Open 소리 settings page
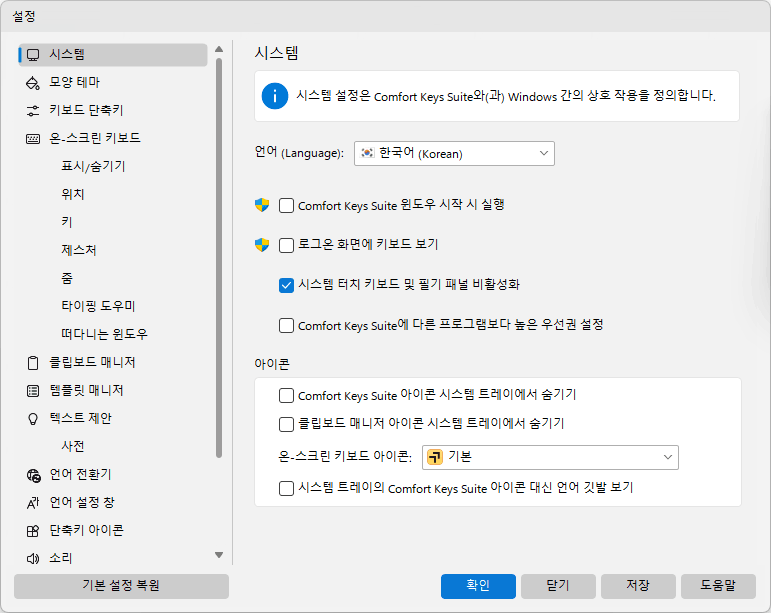 (61, 558)
